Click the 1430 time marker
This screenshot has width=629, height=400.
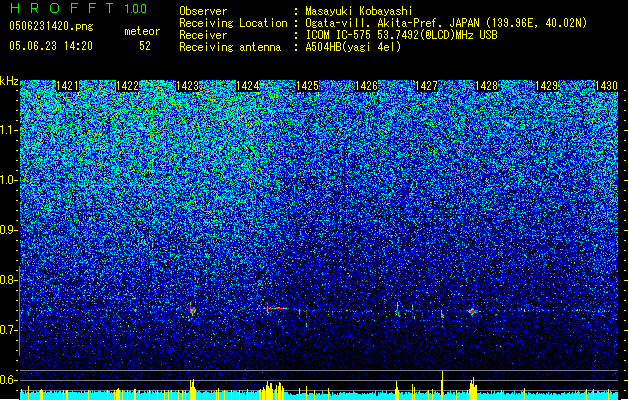click(x=606, y=86)
